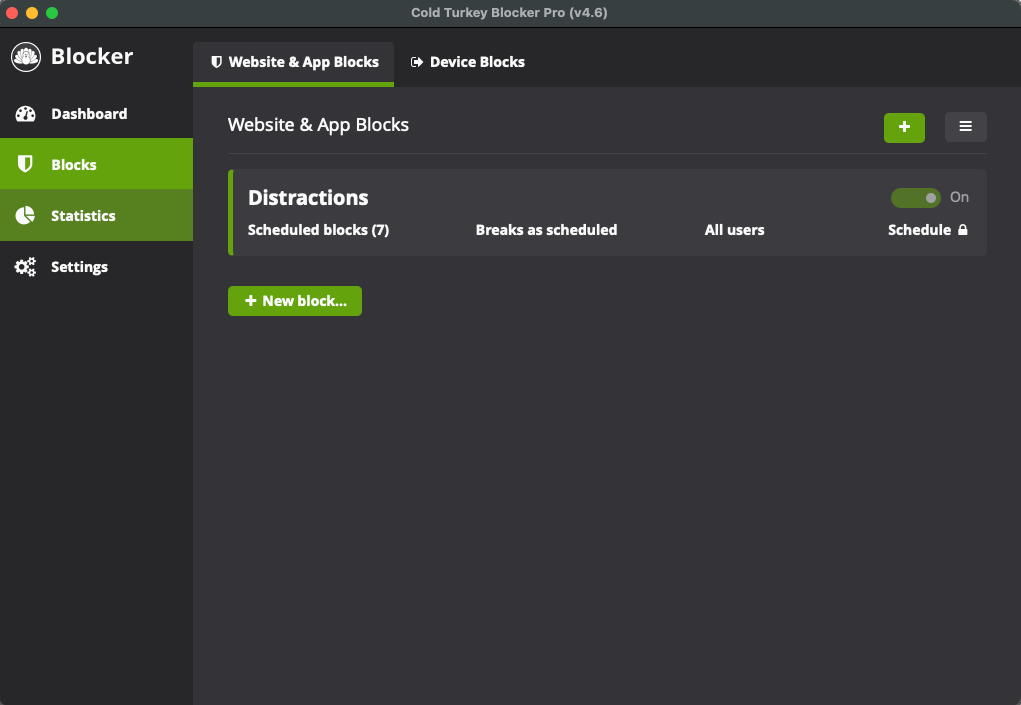Click the lock icon beside Schedule
Image resolution: width=1021 pixels, height=705 pixels.
coord(963,230)
